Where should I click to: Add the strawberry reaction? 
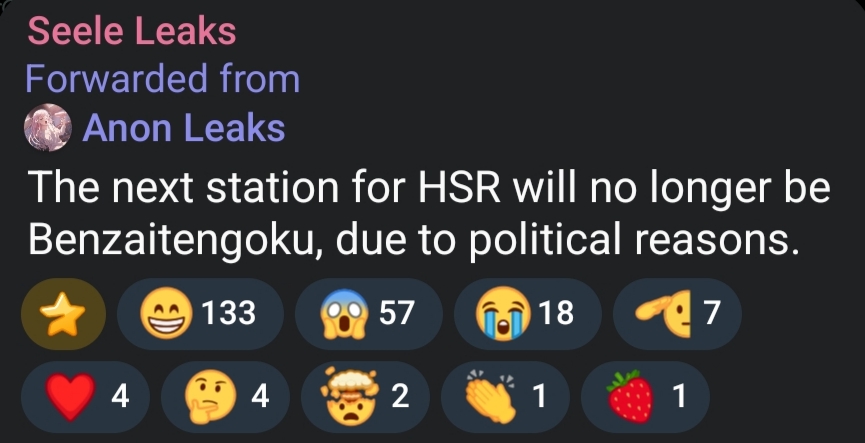[x=645, y=397]
